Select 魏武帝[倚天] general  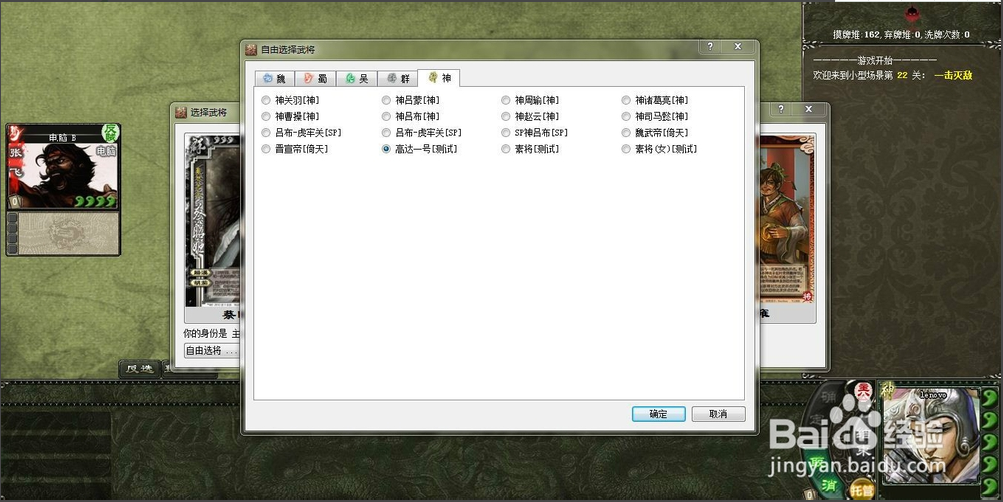(655, 133)
